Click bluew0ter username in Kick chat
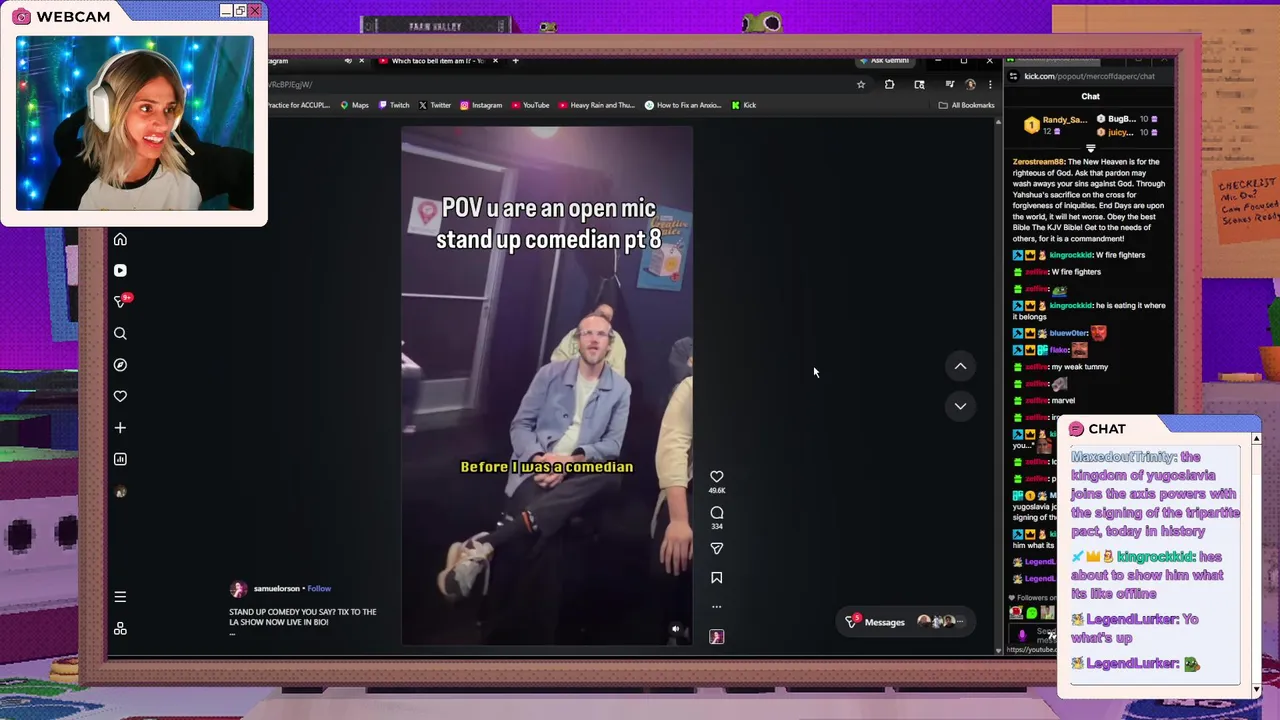Viewport: 1280px width, 720px height. tap(1068, 333)
